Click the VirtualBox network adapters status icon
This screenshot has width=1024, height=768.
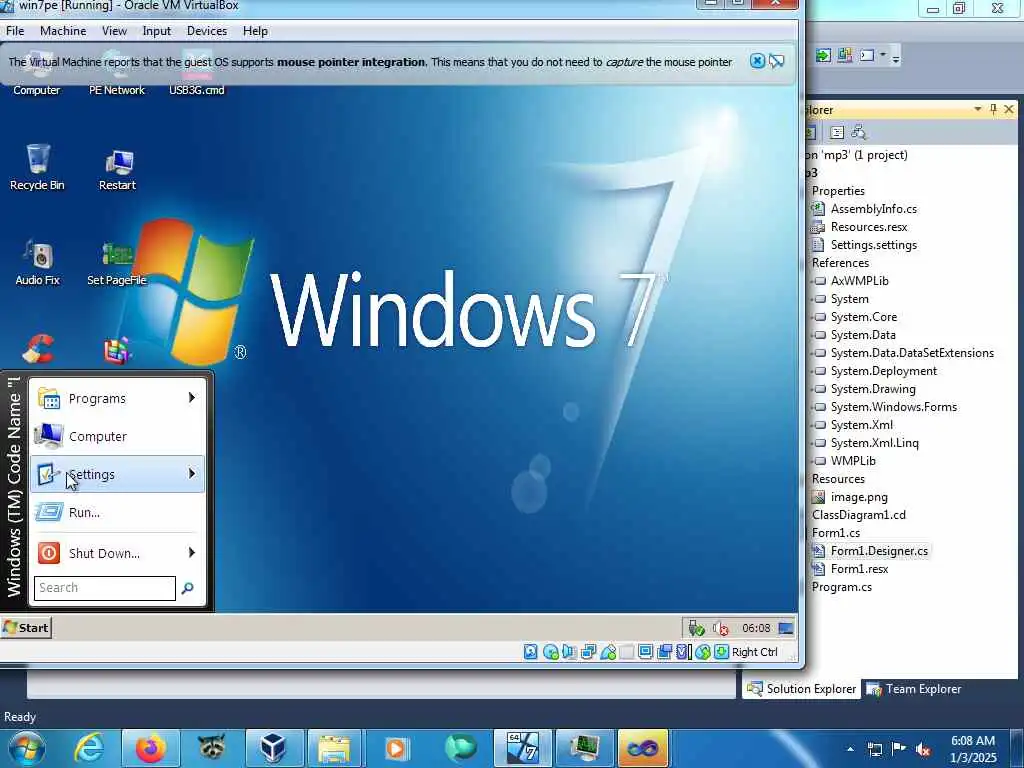point(588,652)
